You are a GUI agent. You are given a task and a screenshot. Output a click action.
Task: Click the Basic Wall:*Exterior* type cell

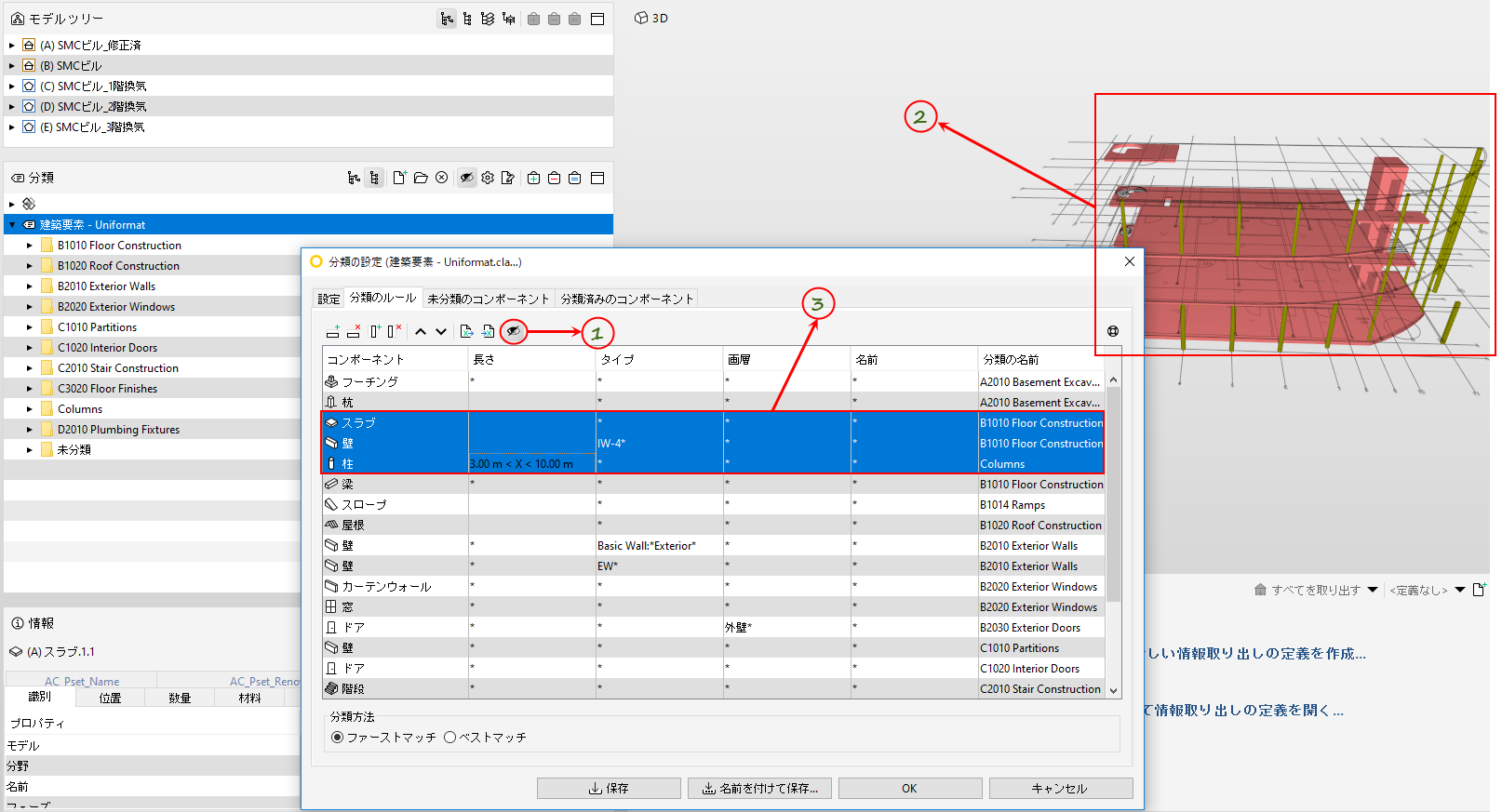point(660,545)
